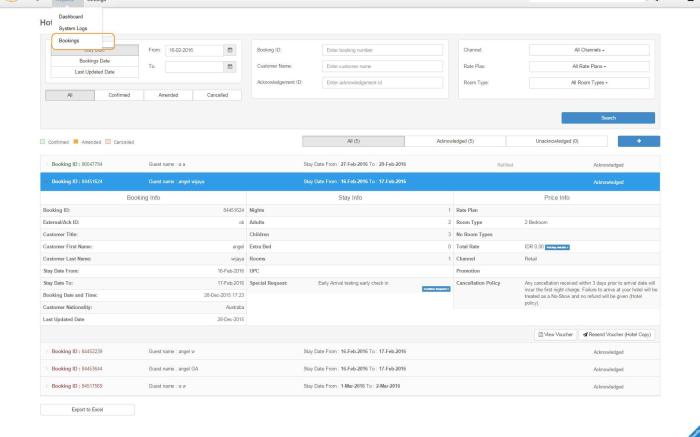The width and height of the screenshot is (700, 437).
Task: Filter bookings by Cancelled status
Action: pos(217,95)
